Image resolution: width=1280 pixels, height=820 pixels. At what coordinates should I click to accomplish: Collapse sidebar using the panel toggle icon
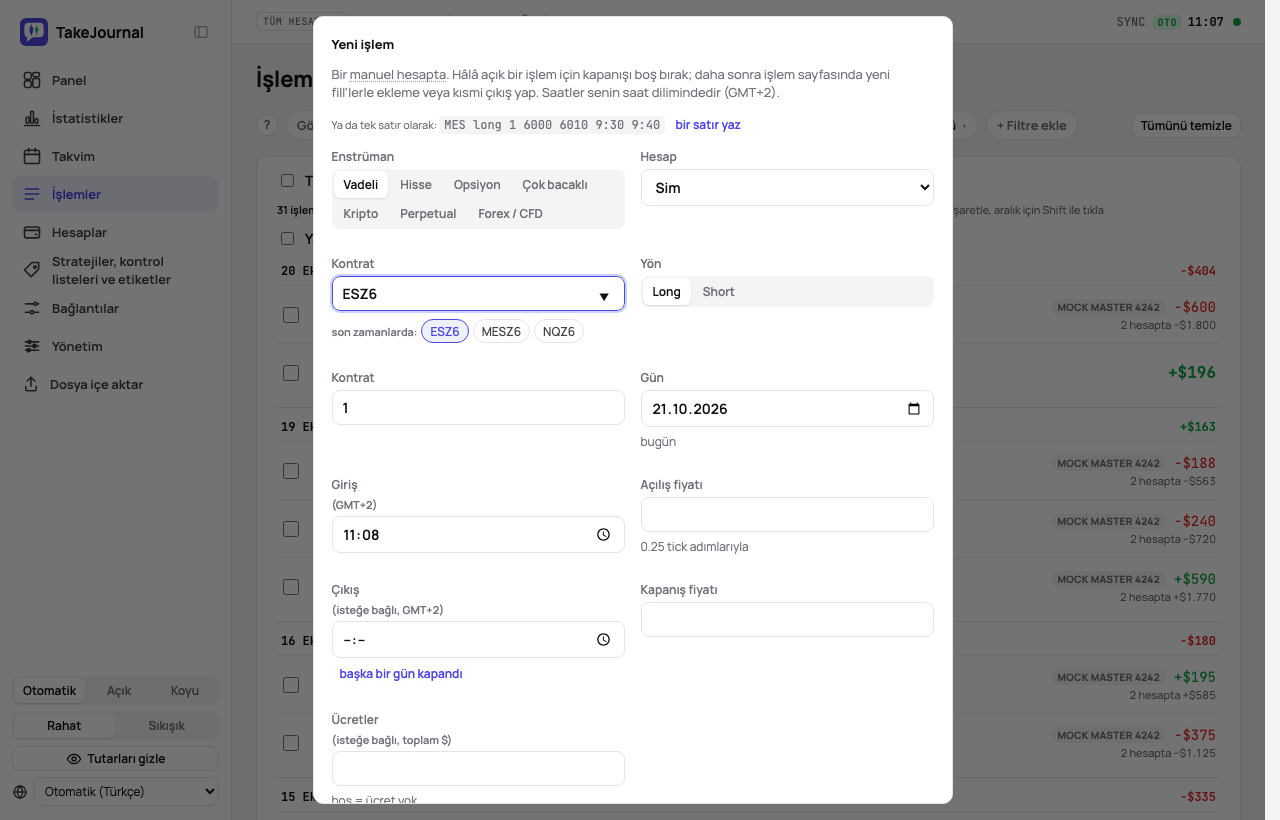tap(201, 32)
